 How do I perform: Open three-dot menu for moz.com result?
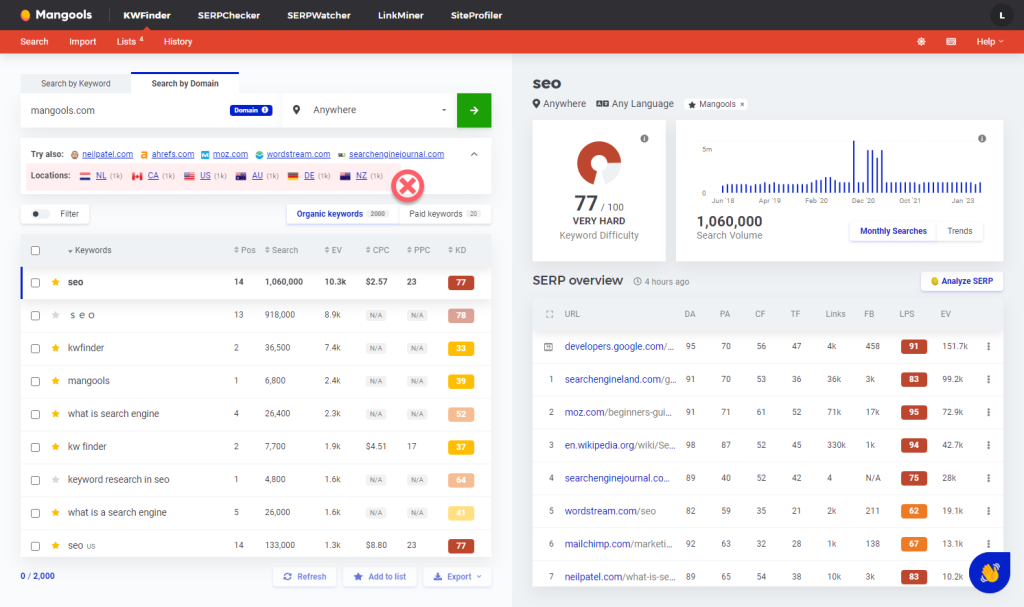click(988, 412)
